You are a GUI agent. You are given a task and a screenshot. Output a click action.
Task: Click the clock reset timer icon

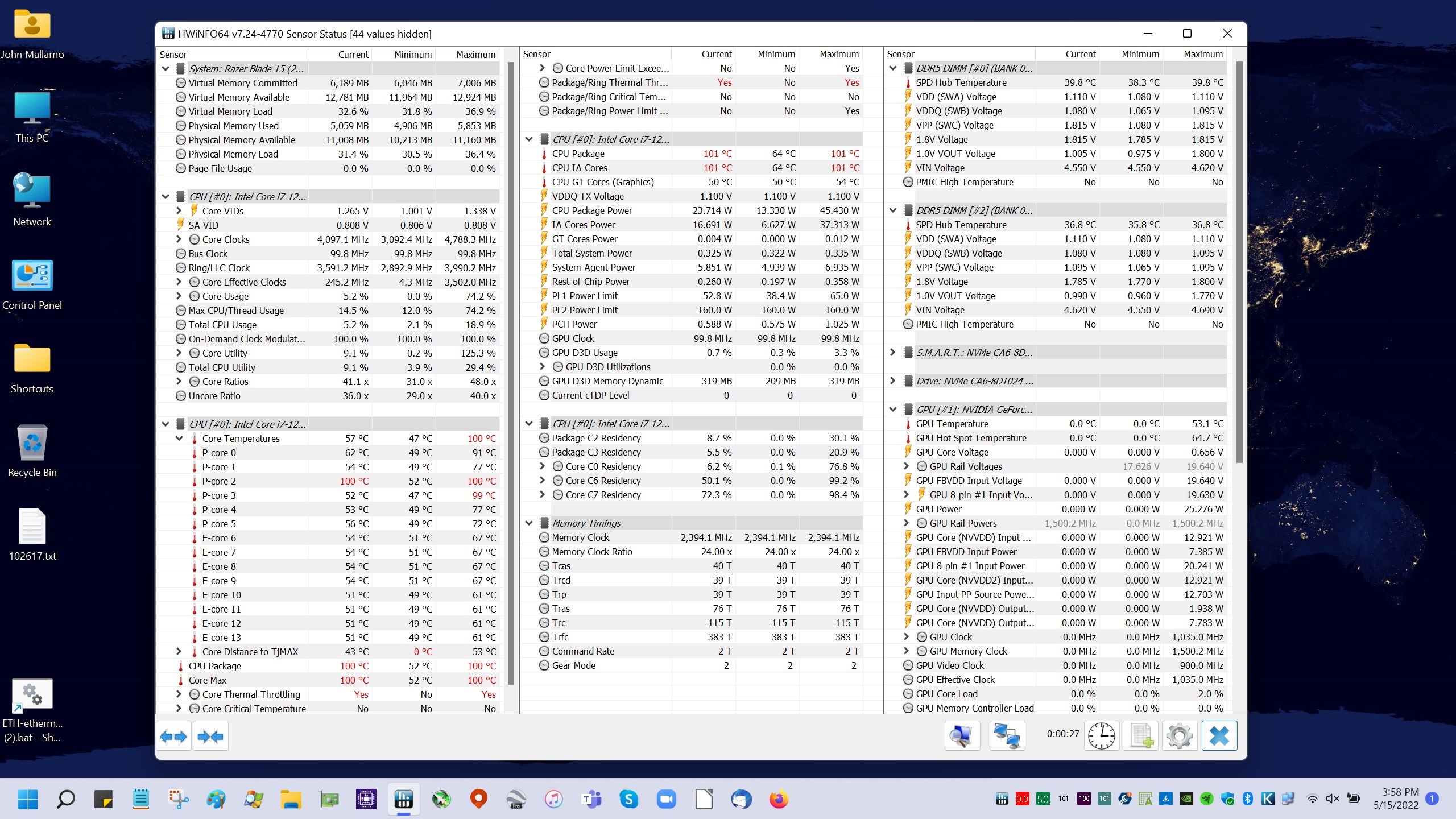click(1101, 735)
